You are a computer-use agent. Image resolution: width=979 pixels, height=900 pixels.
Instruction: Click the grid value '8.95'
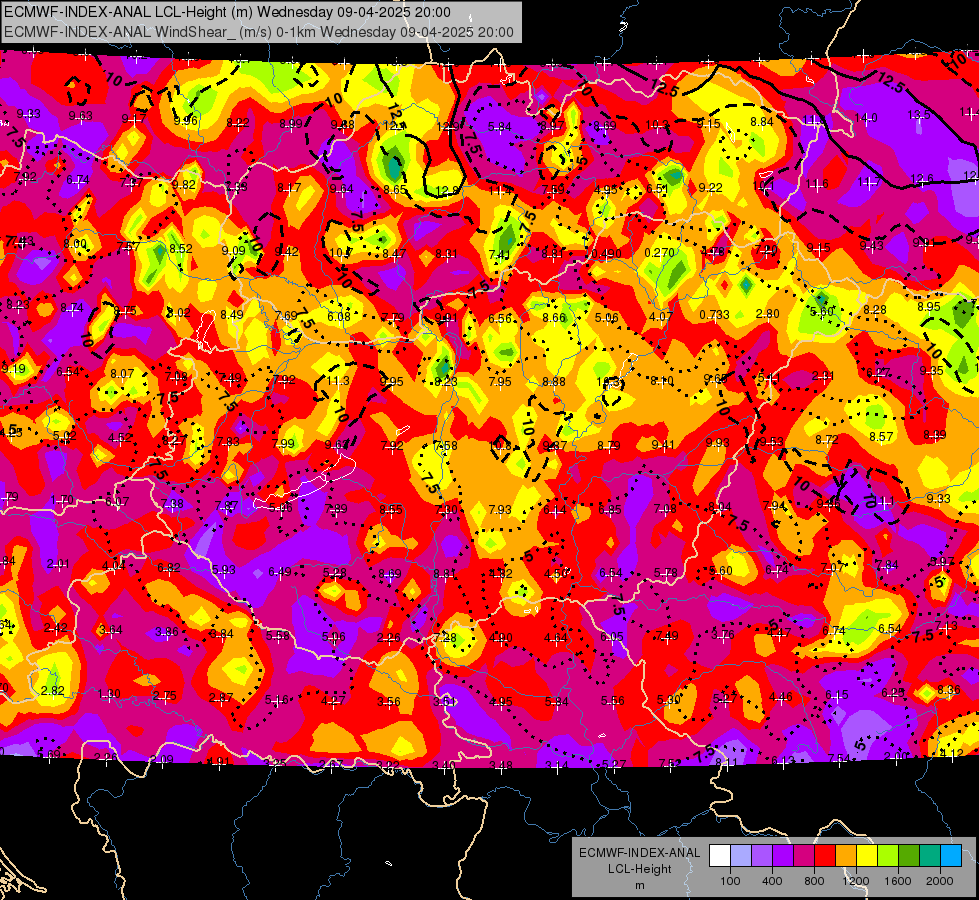(929, 307)
